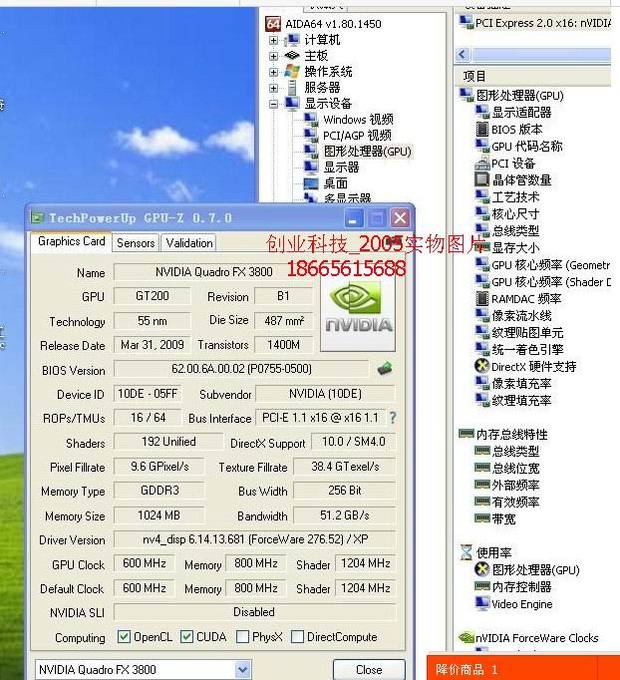This screenshot has width=620, height=680.
Task: Expand the 操作系统 tree node
Action: click(273, 72)
